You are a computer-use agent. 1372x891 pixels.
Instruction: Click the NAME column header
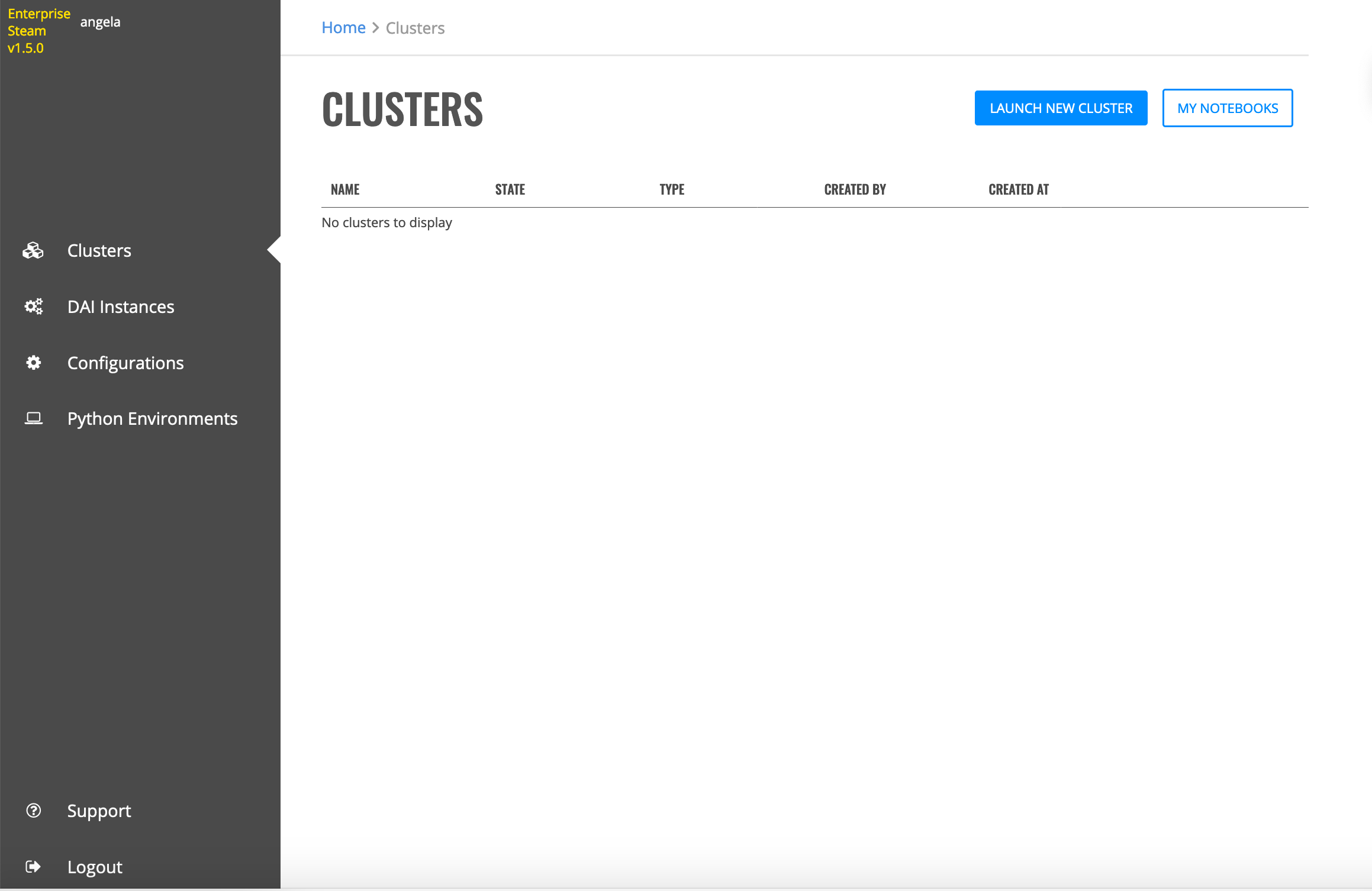[345, 189]
